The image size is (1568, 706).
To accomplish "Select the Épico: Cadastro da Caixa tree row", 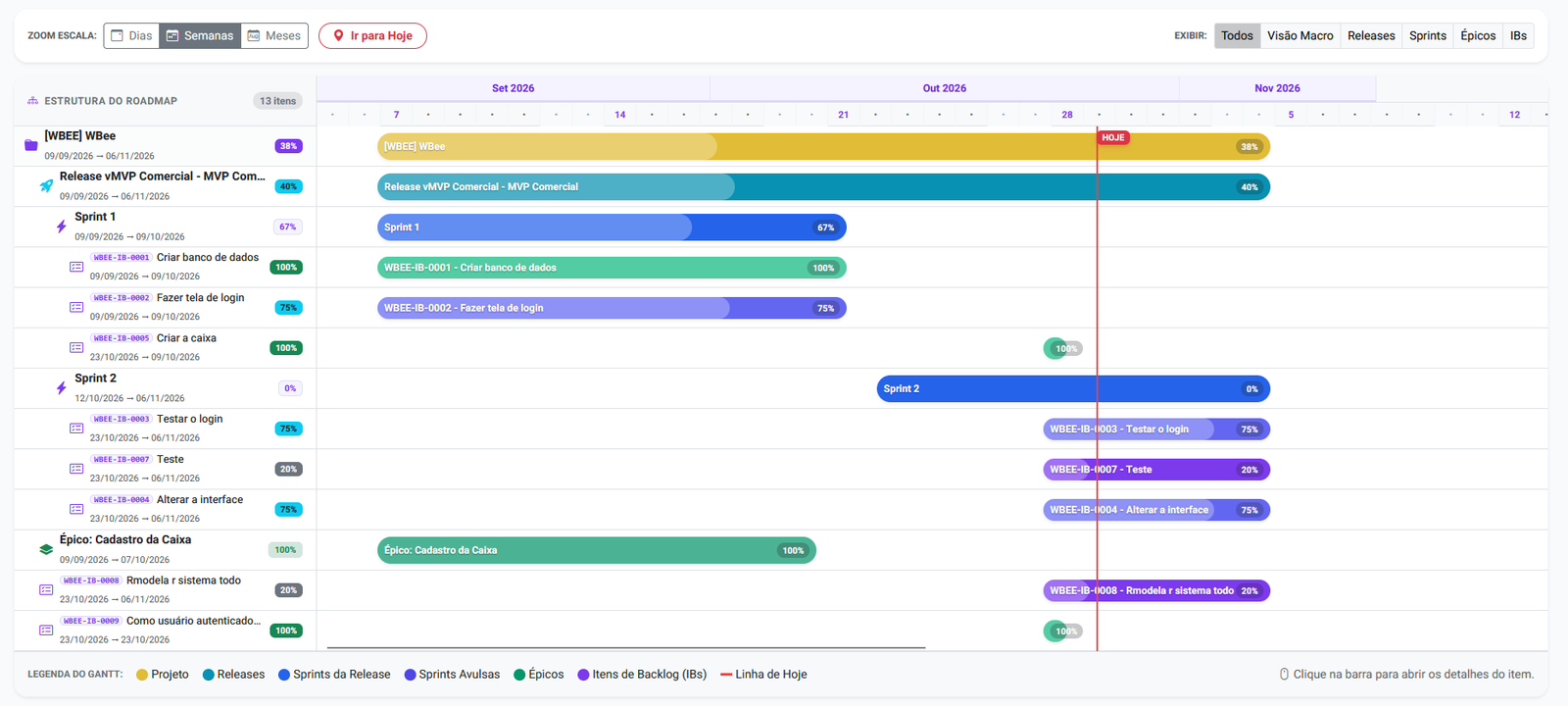I will tap(165, 549).
